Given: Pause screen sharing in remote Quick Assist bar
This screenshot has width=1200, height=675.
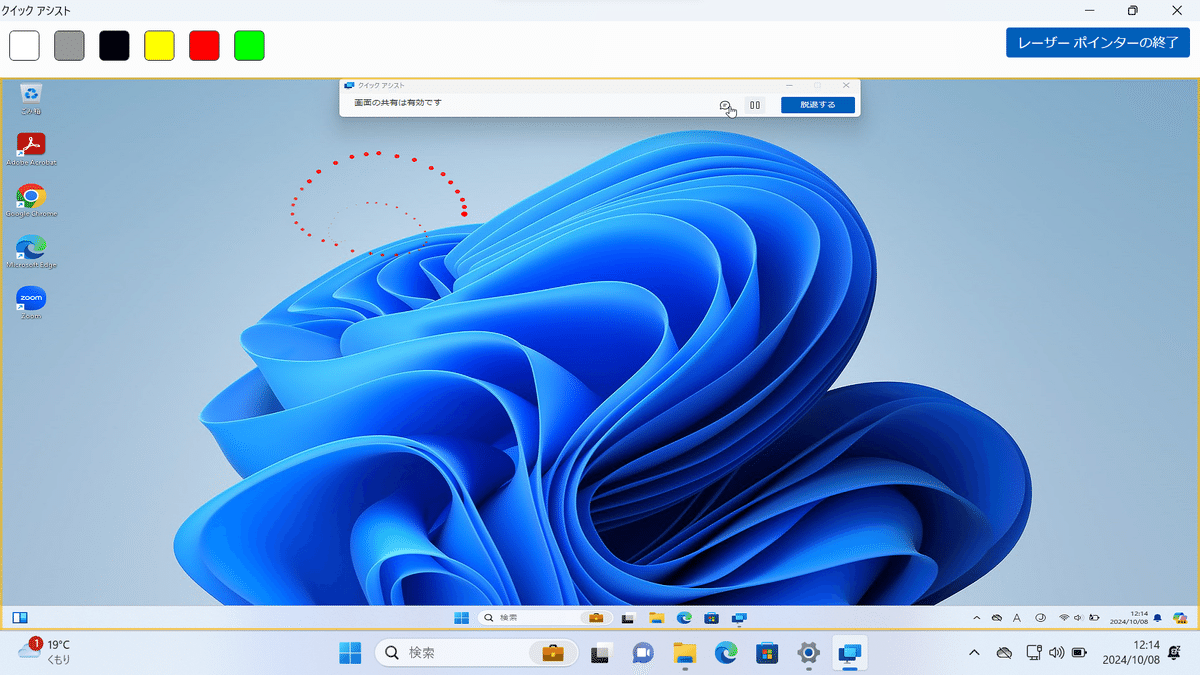Looking at the screenshot, I should pos(755,104).
